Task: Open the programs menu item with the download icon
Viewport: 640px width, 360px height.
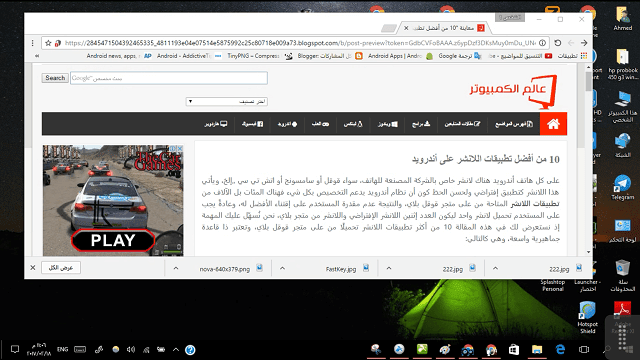Action: (421, 124)
